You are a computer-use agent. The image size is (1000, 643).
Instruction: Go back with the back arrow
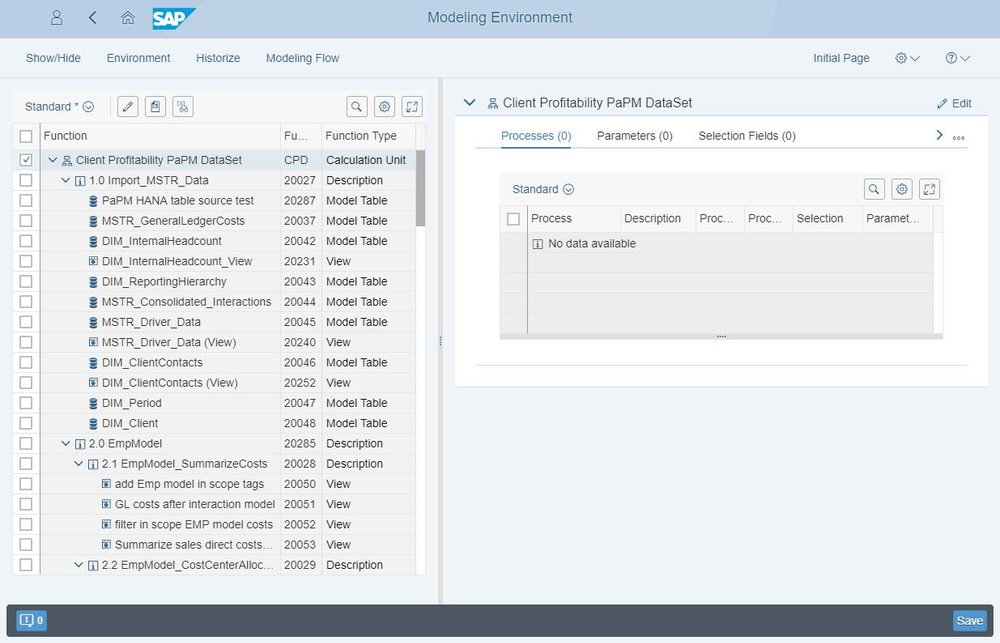92,17
